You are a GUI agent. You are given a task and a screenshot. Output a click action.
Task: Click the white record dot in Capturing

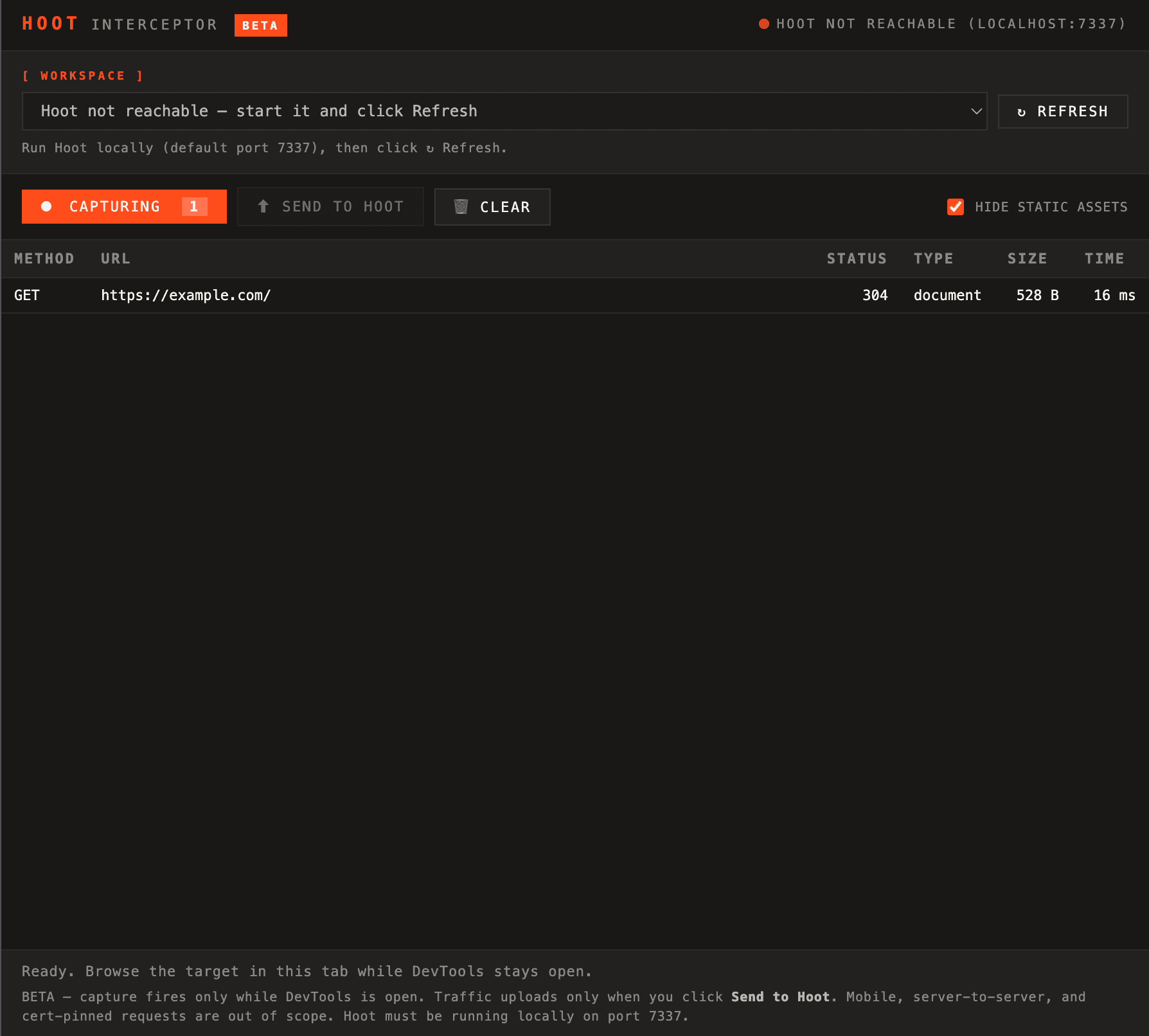coord(46,206)
